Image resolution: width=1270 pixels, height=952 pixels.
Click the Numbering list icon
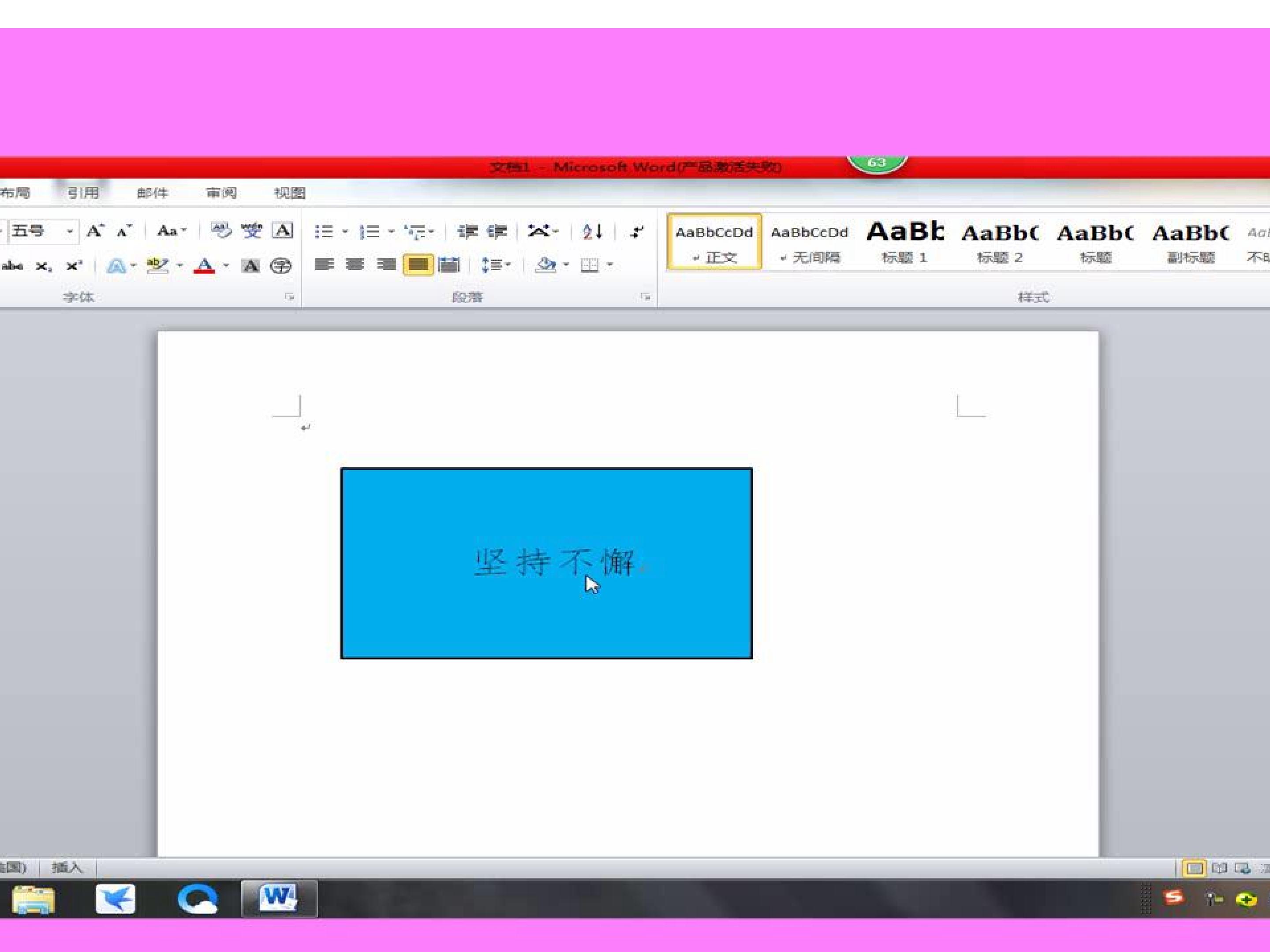[369, 232]
